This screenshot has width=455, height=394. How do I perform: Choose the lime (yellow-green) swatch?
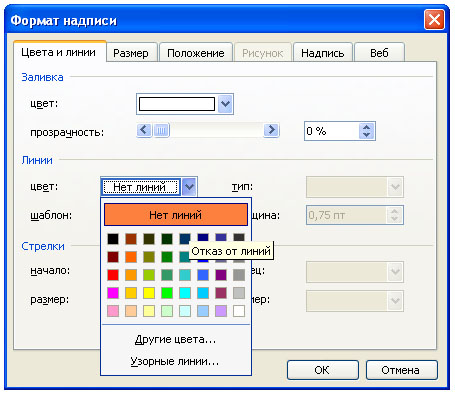(x=149, y=275)
